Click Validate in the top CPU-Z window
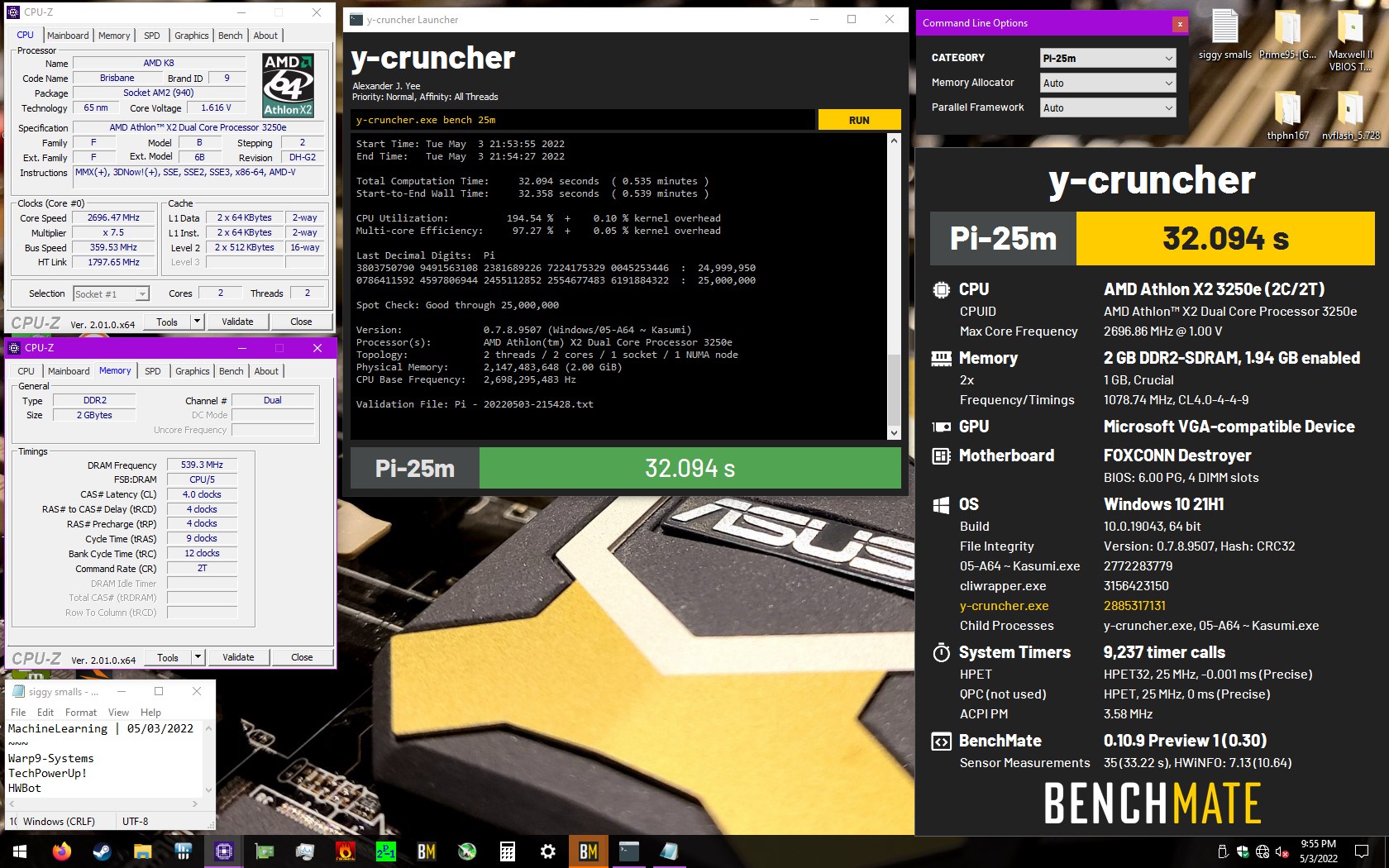 click(237, 322)
